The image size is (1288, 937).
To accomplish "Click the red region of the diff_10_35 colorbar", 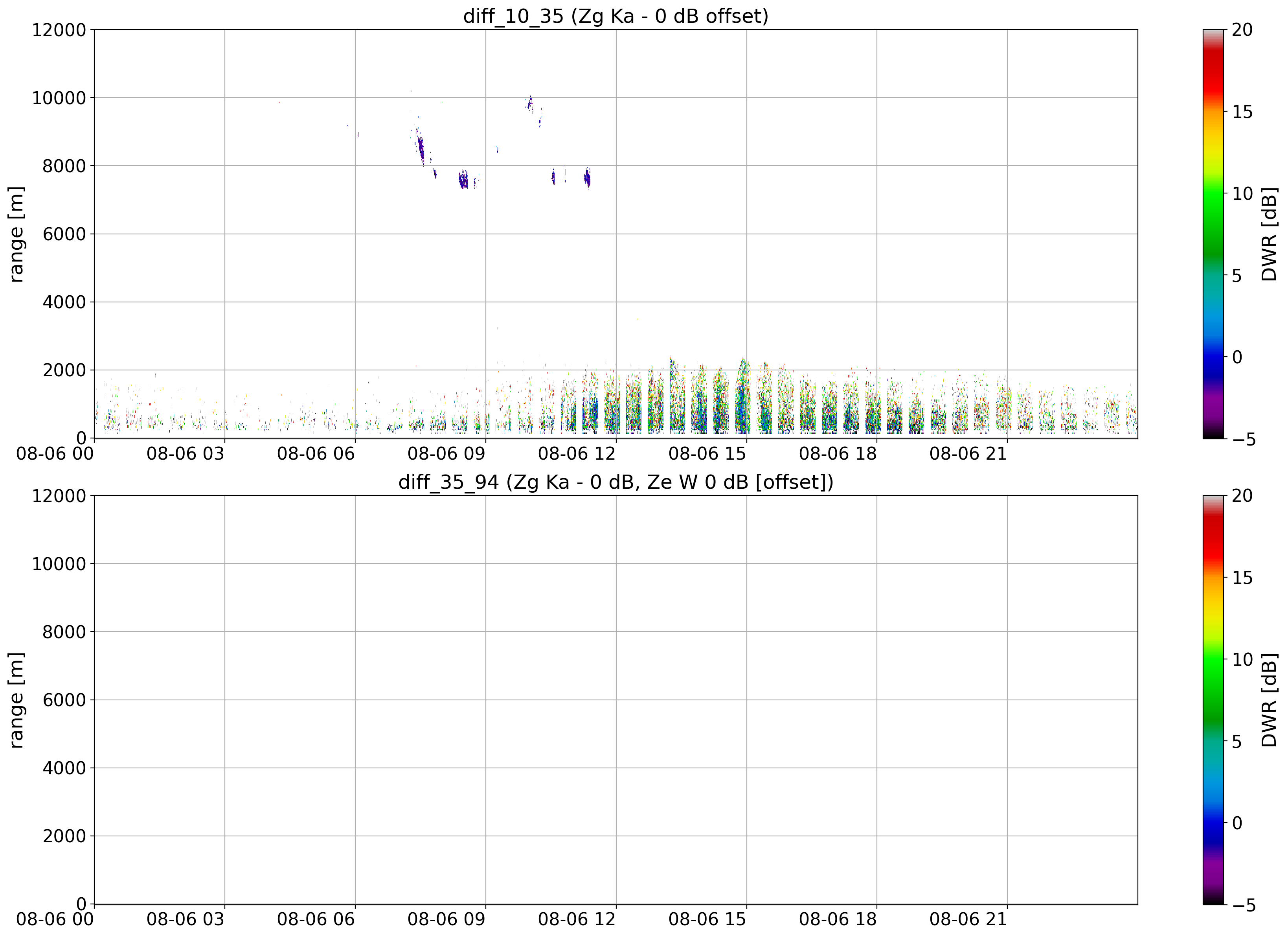I will (x=1214, y=74).
